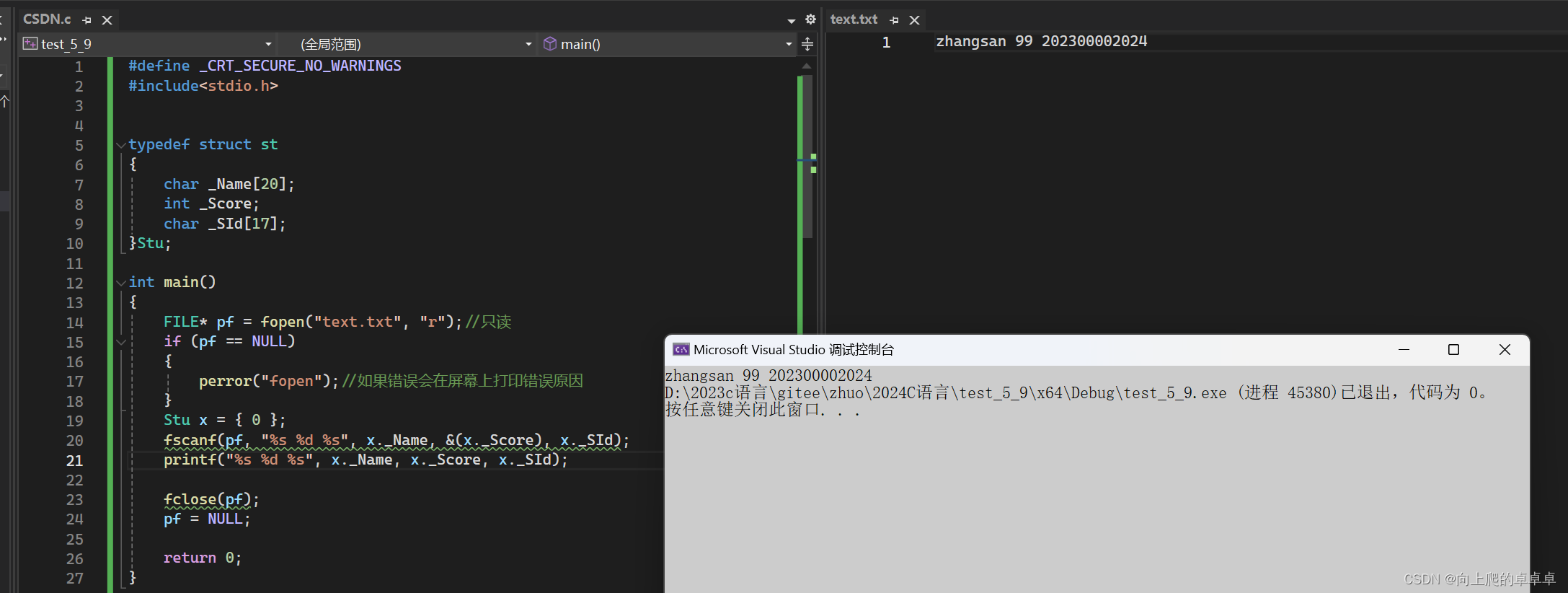Image resolution: width=1568 pixels, height=593 pixels.
Task: Click the console window application icon
Action: pyautogui.click(x=681, y=350)
